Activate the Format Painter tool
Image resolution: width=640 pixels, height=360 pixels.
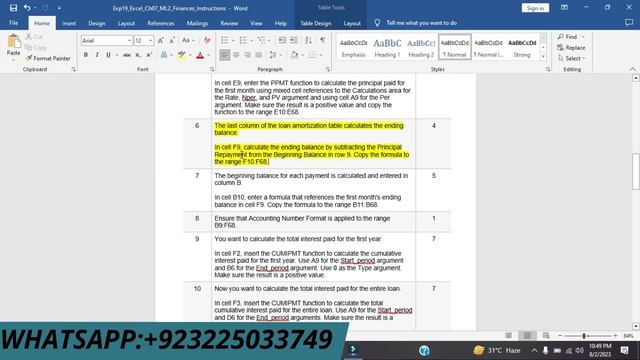point(48,58)
